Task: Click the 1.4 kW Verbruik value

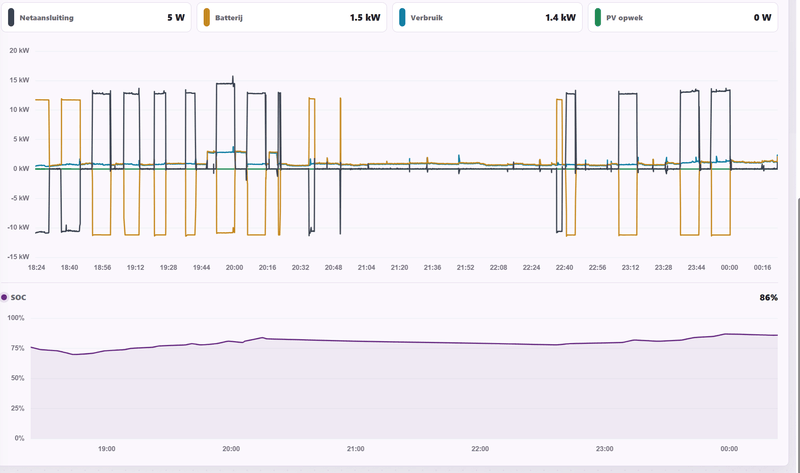Action: [560, 17]
